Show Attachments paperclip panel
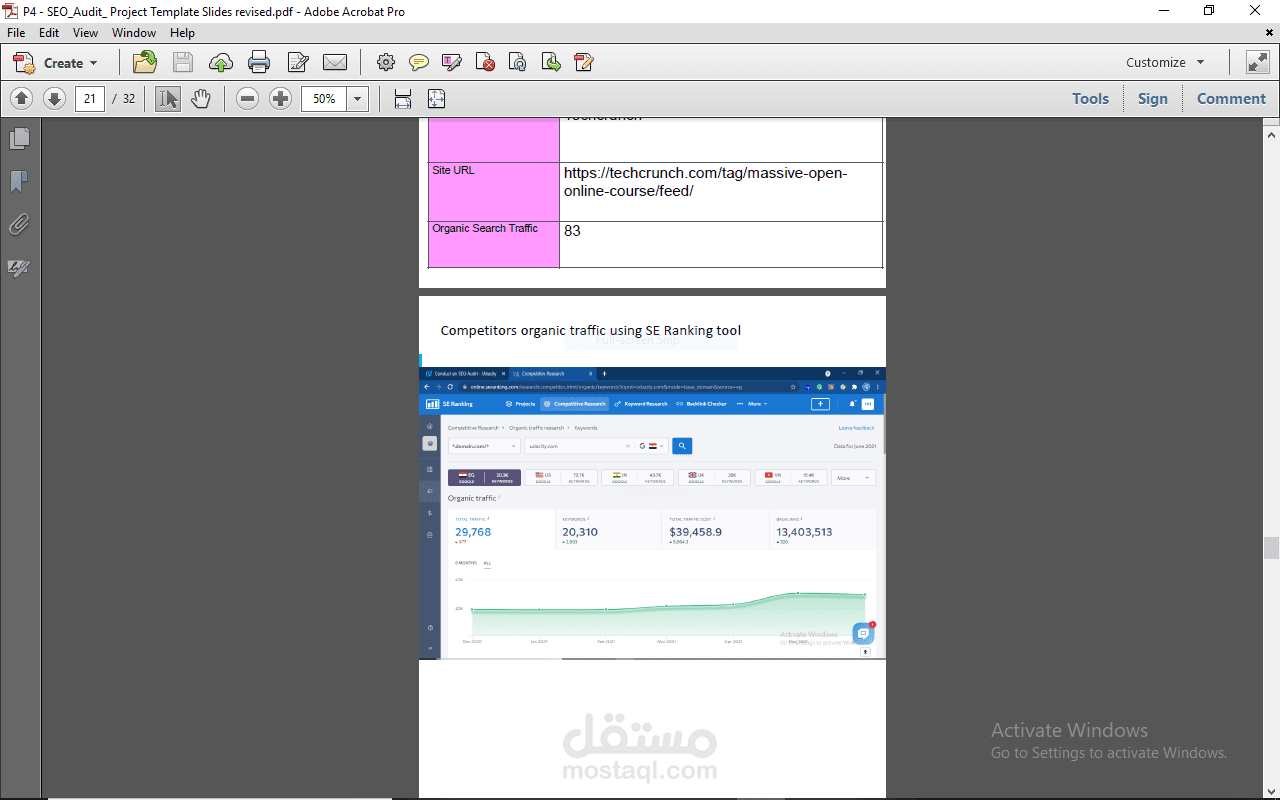The width and height of the screenshot is (1280, 800). (x=19, y=224)
